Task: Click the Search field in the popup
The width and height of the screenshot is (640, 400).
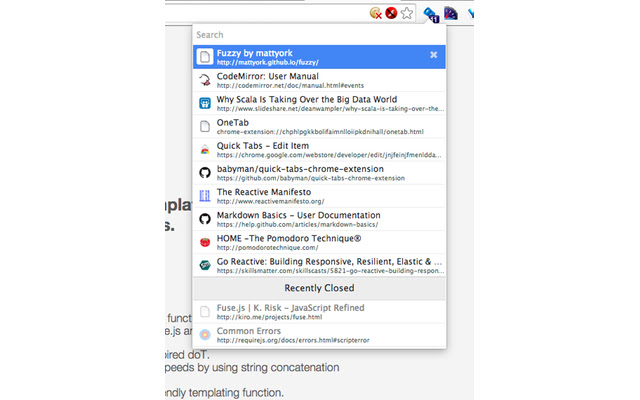Action: (x=319, y=35)
